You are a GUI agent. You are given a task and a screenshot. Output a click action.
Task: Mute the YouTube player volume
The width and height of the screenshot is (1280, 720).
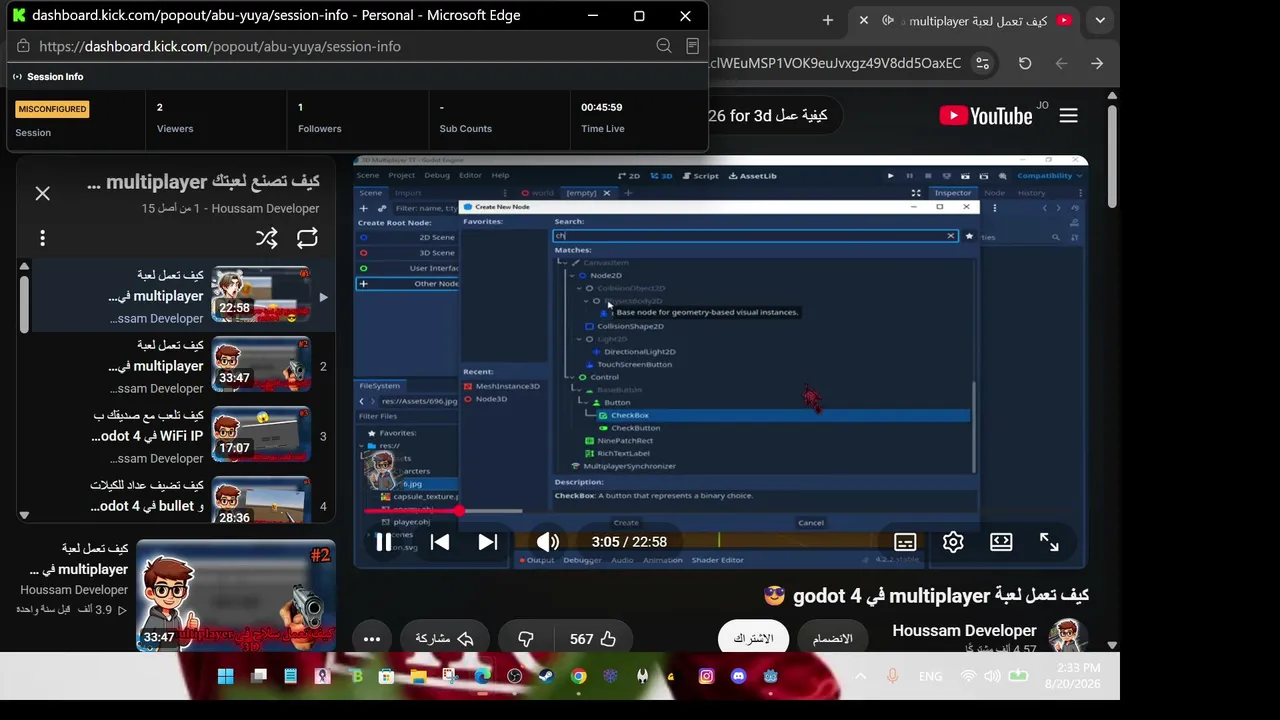pos(547,542)
